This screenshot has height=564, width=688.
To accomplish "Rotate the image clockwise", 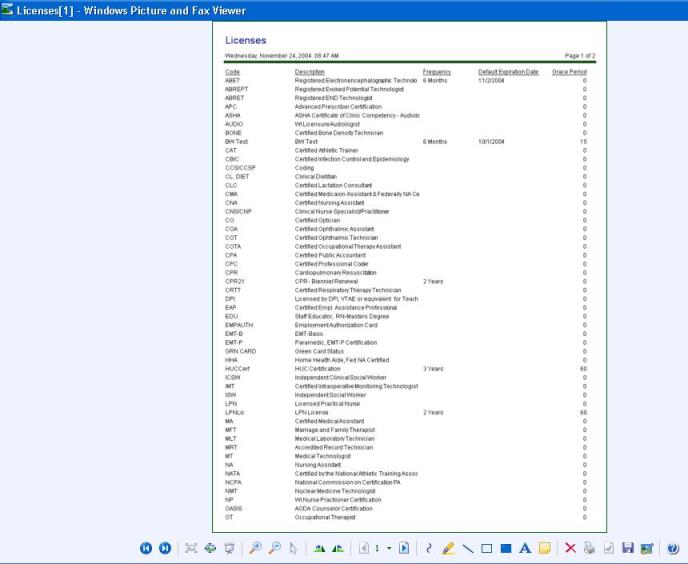I will (x=320, y=548).
